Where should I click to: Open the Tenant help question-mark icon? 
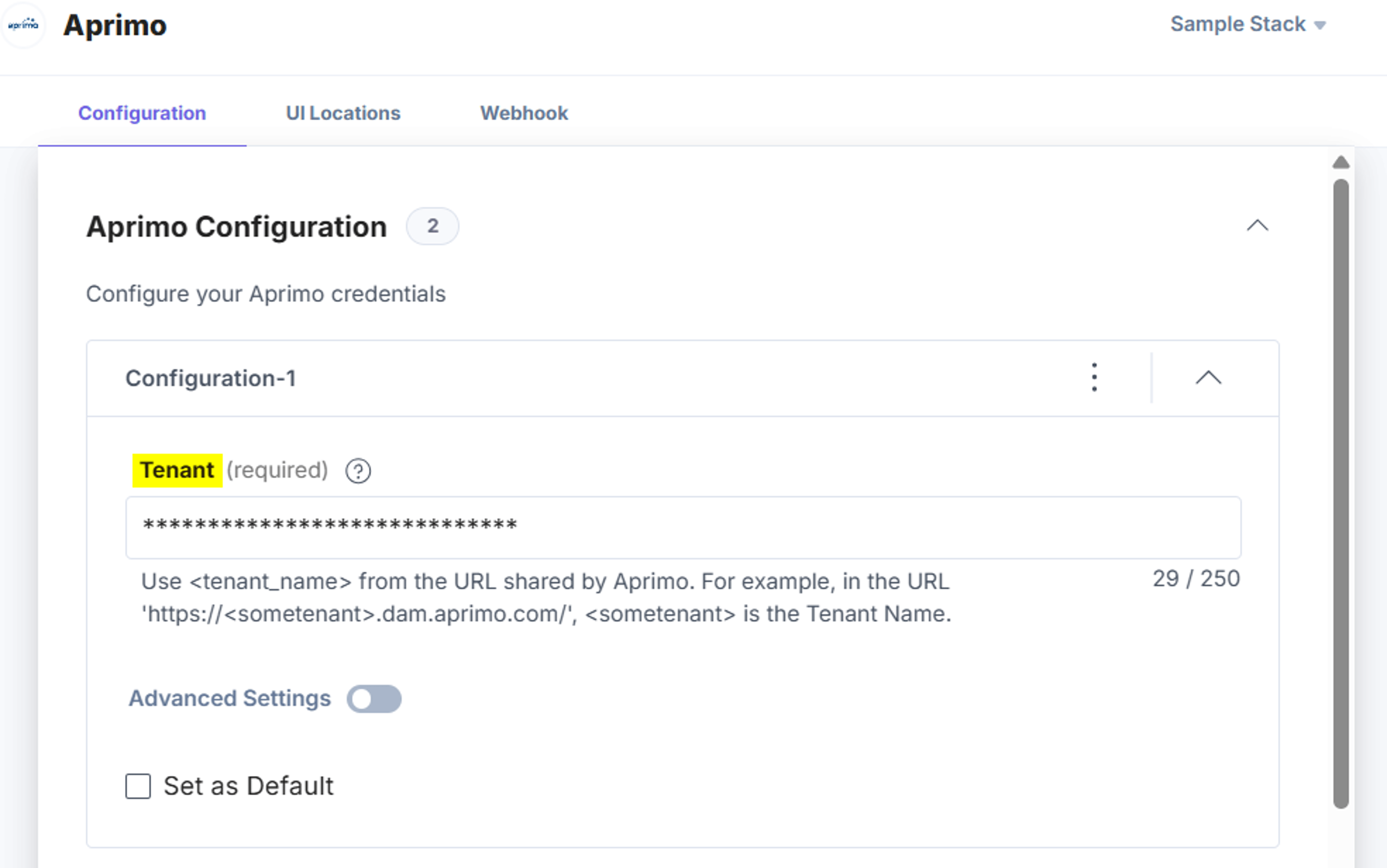point(358,471)
